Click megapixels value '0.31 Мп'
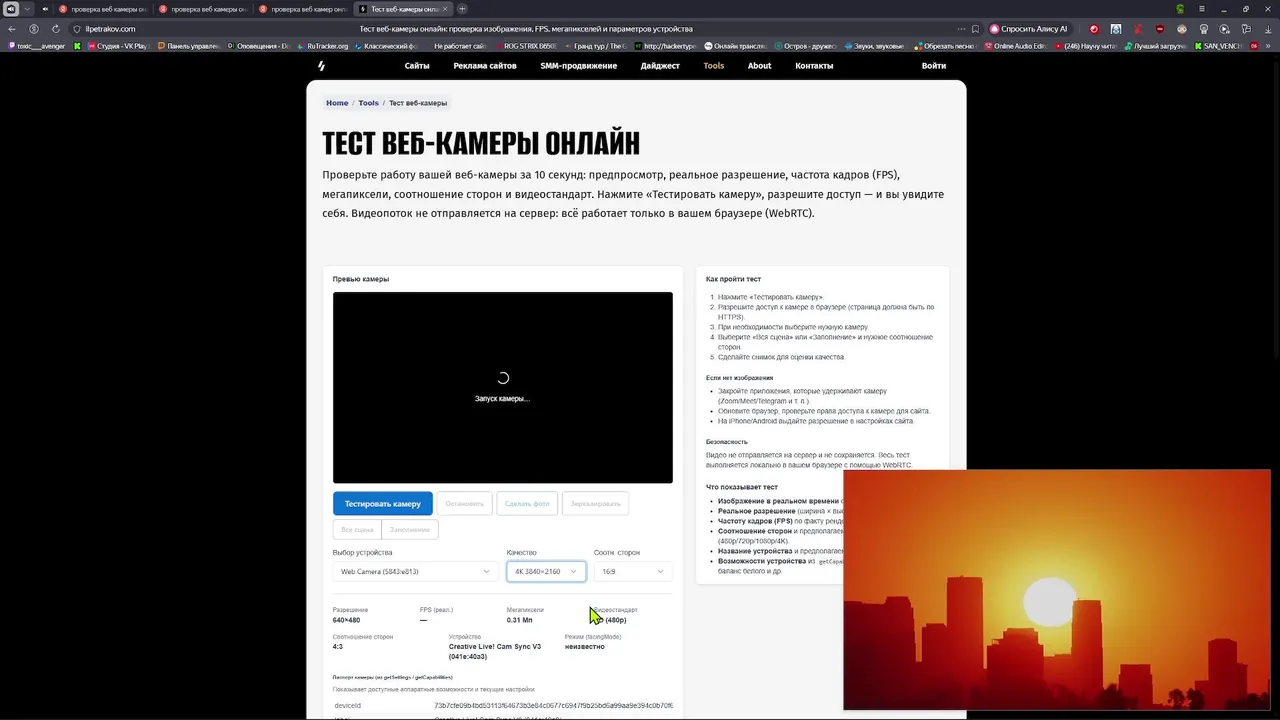The image size is (1280, 720). 520,620
